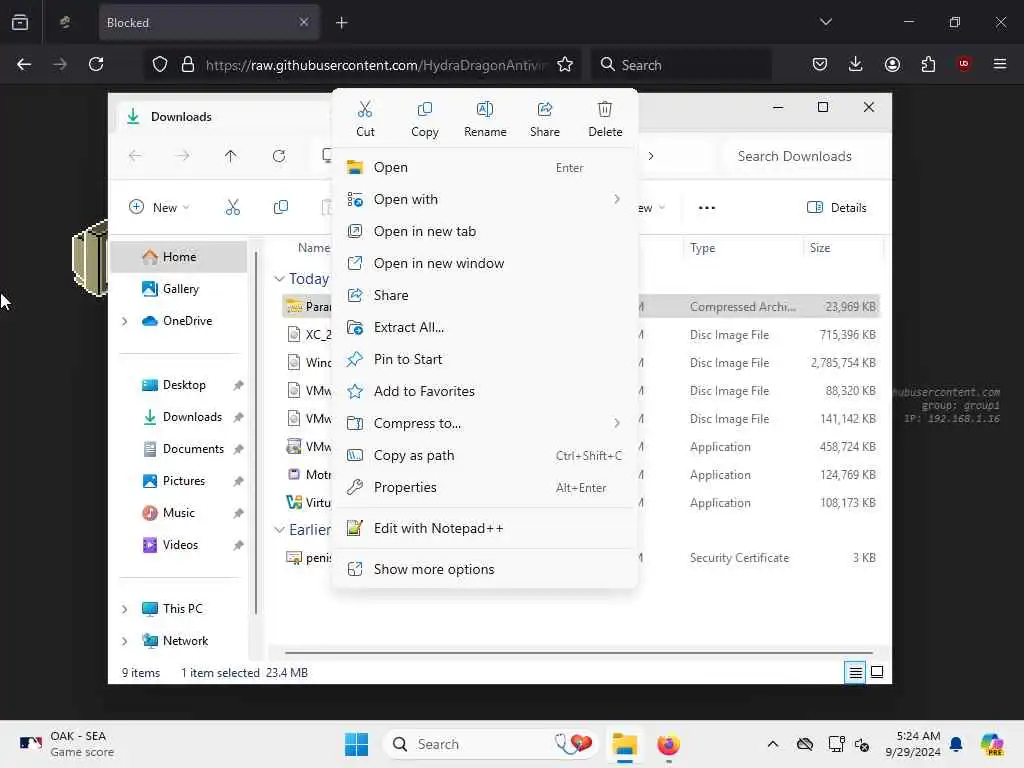The image size is (1024, 768).
Task: Open a new Firefox tab
Action: (342, 23)
